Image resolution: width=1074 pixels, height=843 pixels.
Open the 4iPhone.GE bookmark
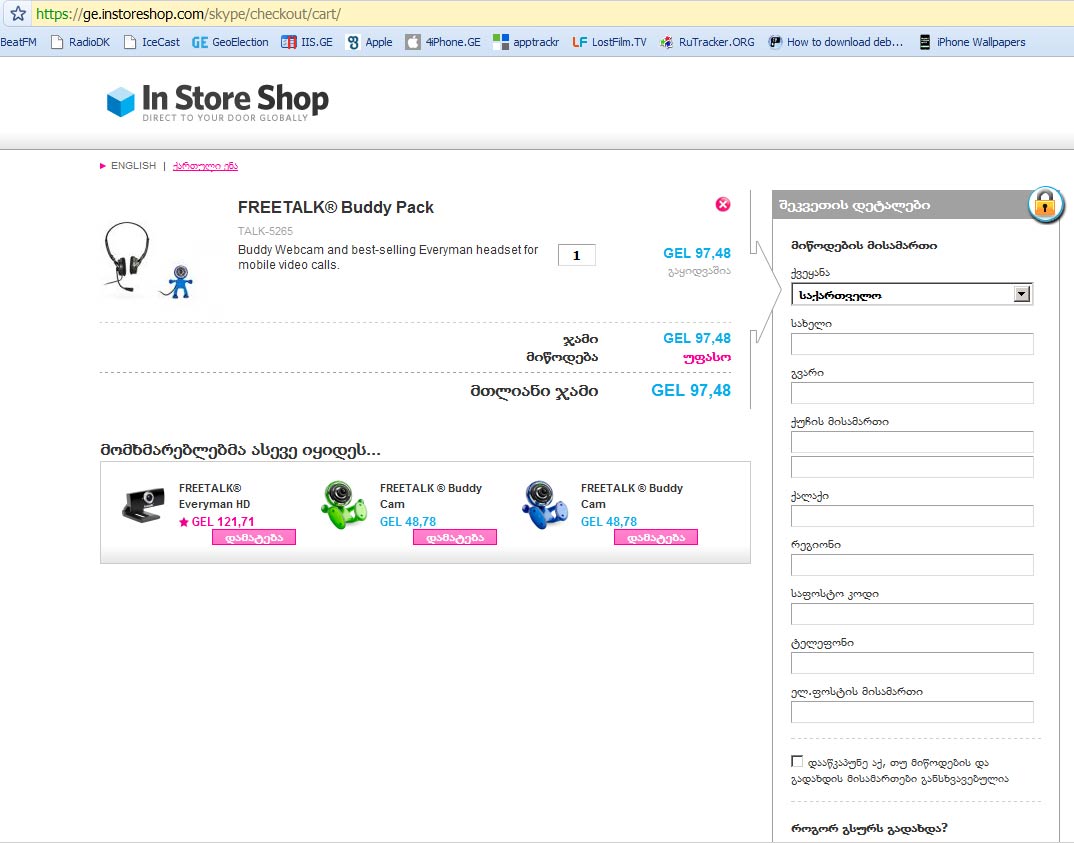tap(443, 42)
